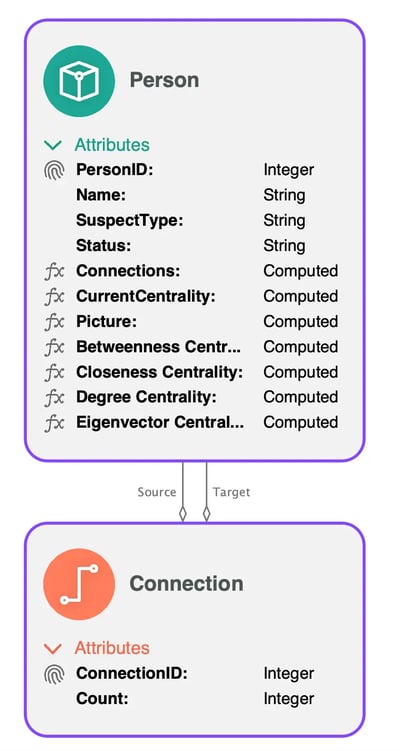This screenshot has height=751, width=400.
Task: Click the fx icon next to CurrentCentrality
Action: point(54,296)
